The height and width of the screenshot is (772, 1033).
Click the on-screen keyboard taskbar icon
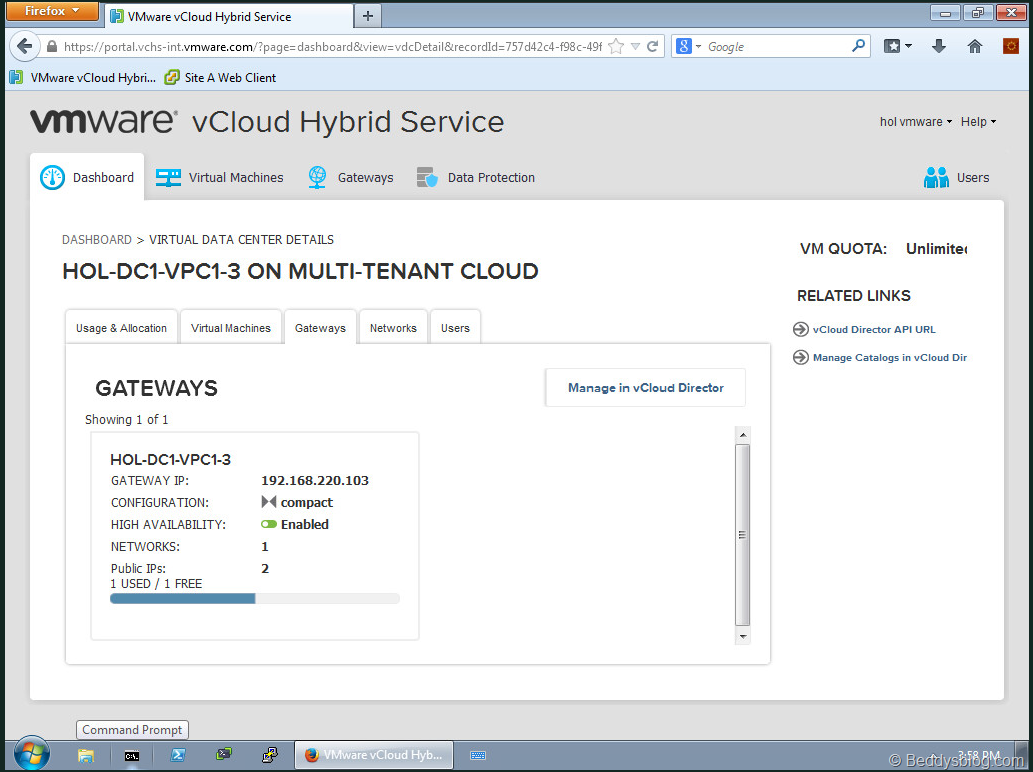[x=478, y=756]
